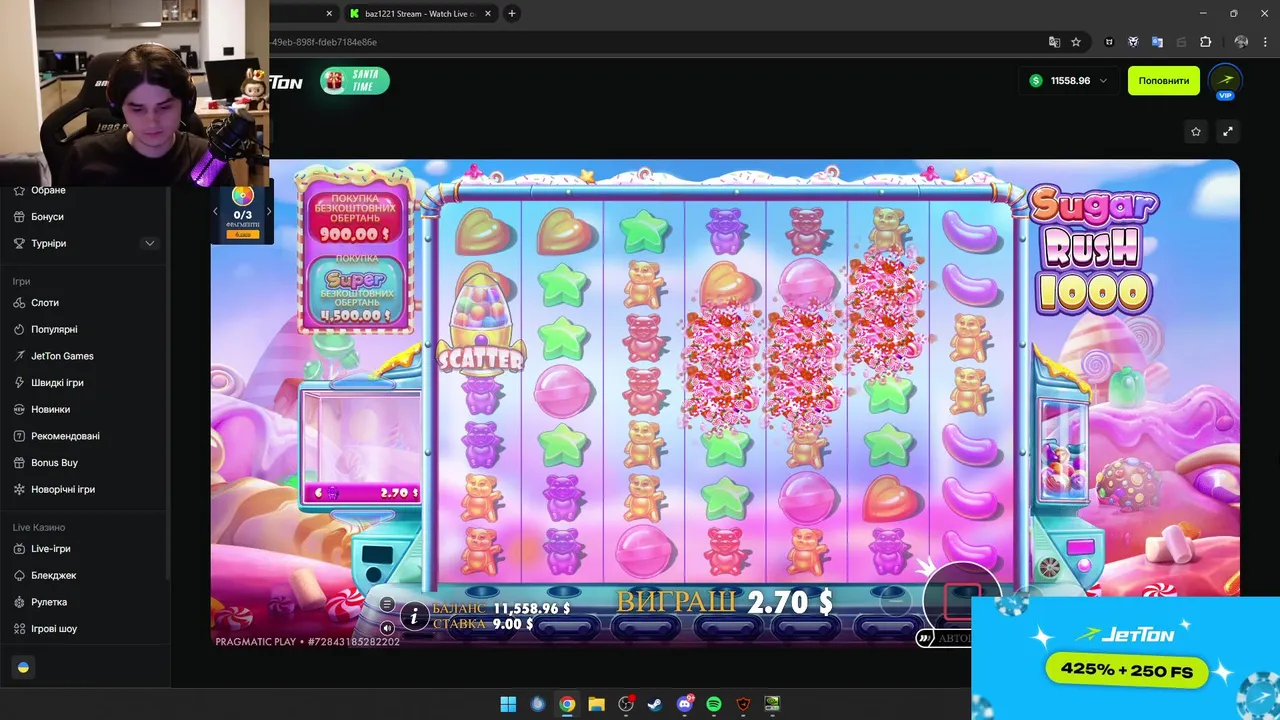Open Рулетка category
Screen dimensions: 1280x720
tap(49, 602)
